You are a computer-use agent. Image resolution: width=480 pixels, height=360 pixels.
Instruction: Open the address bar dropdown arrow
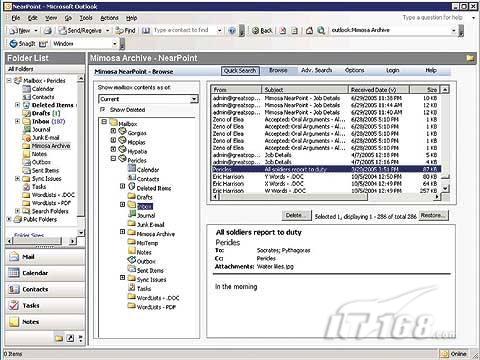tap(453, 30)
